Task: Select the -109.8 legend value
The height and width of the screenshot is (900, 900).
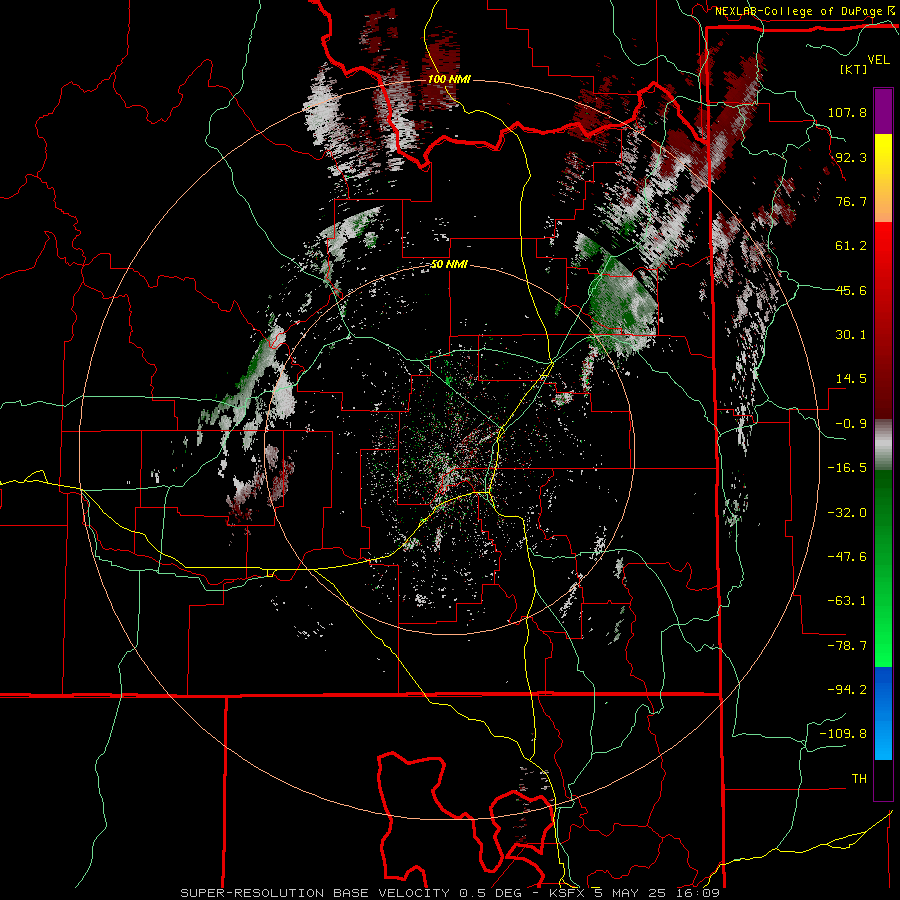Action: click(843, 734)
